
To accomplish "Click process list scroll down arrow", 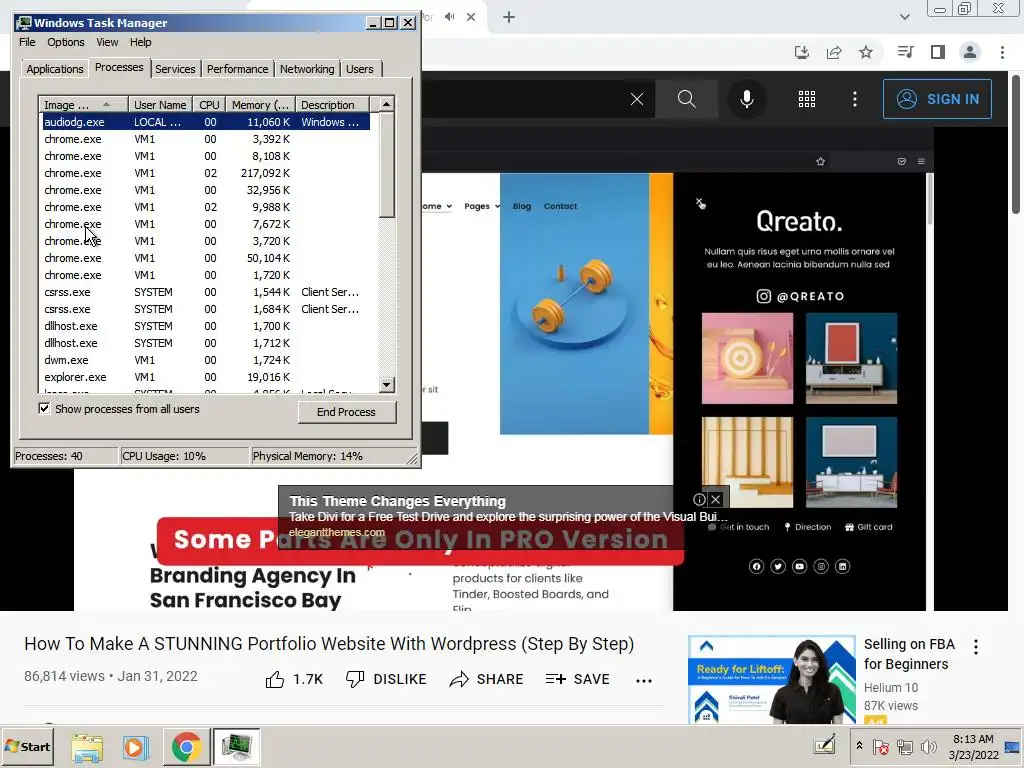I will tap(387, 385).
